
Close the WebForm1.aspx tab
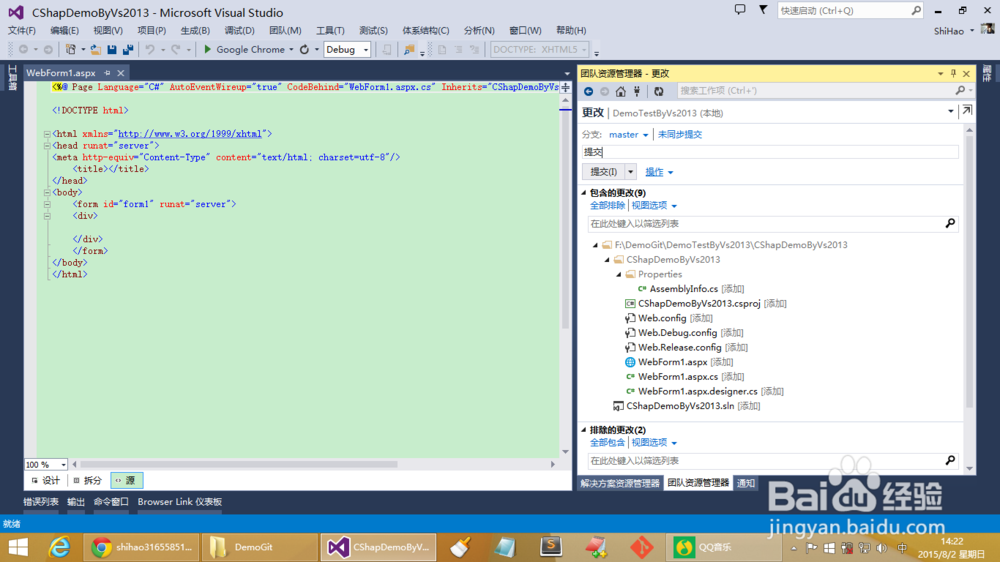121,73
